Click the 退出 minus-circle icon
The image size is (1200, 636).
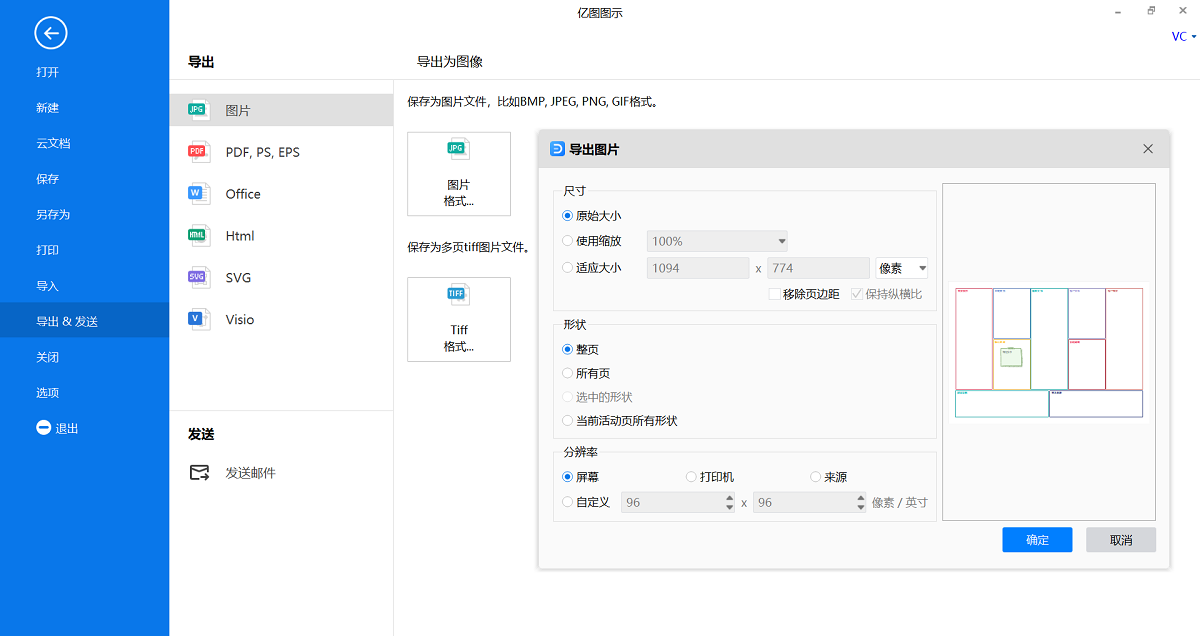pos(43,428)
